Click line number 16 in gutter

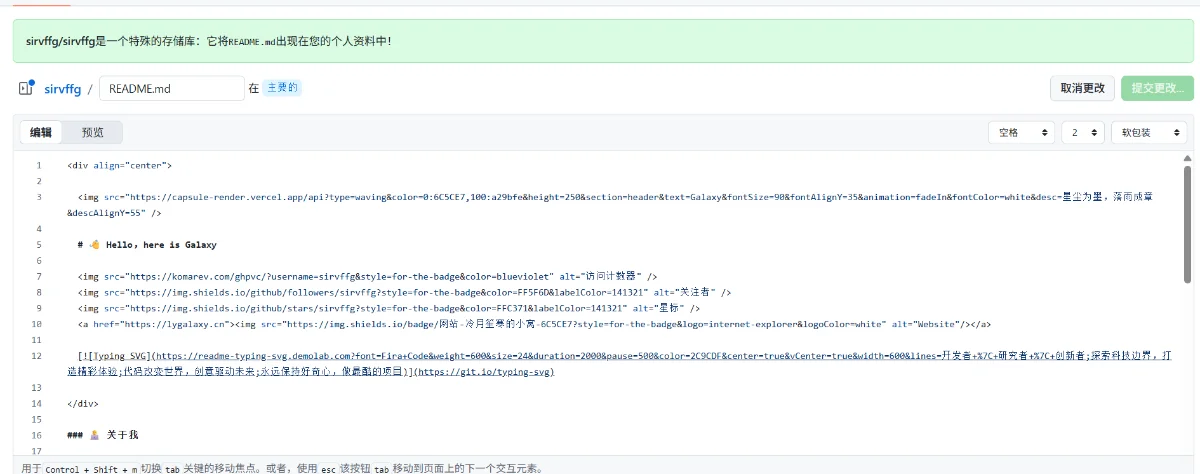click(x=36, y=436)
